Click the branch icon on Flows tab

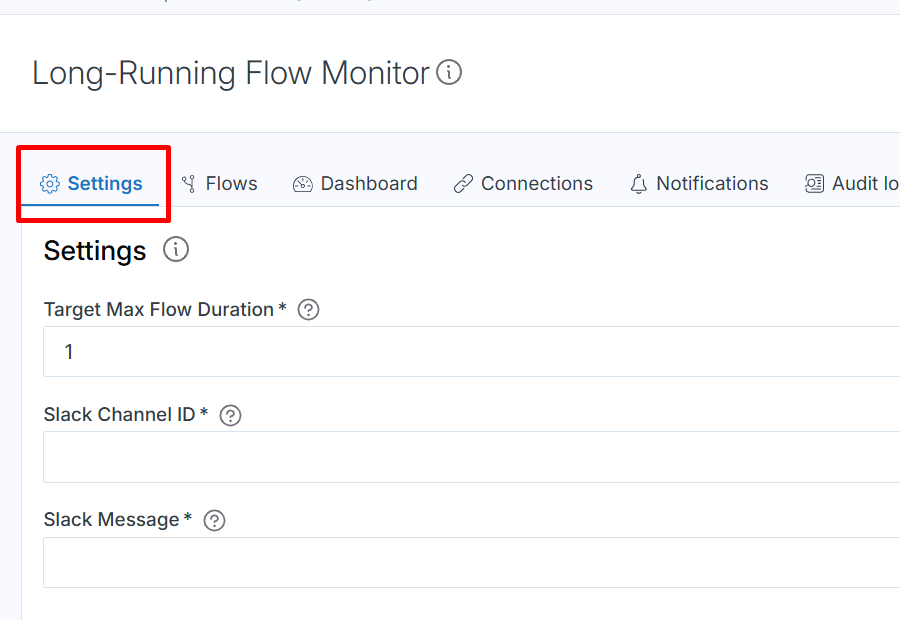pyautogui.click(x=189, y=184)
